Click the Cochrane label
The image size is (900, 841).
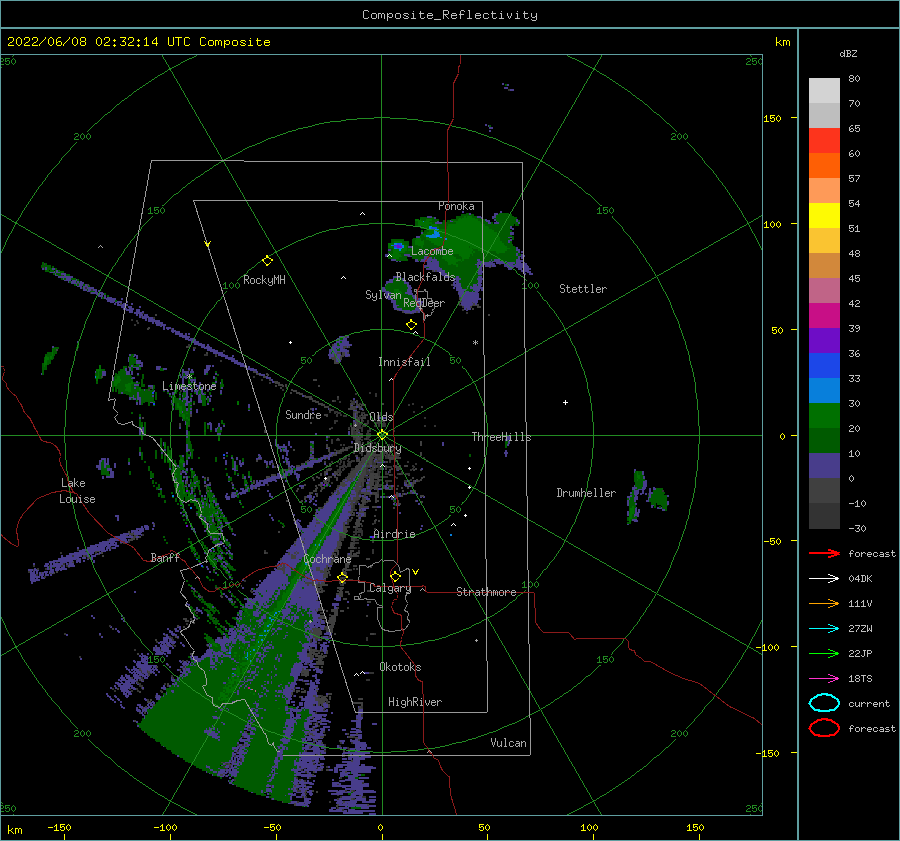327,559
